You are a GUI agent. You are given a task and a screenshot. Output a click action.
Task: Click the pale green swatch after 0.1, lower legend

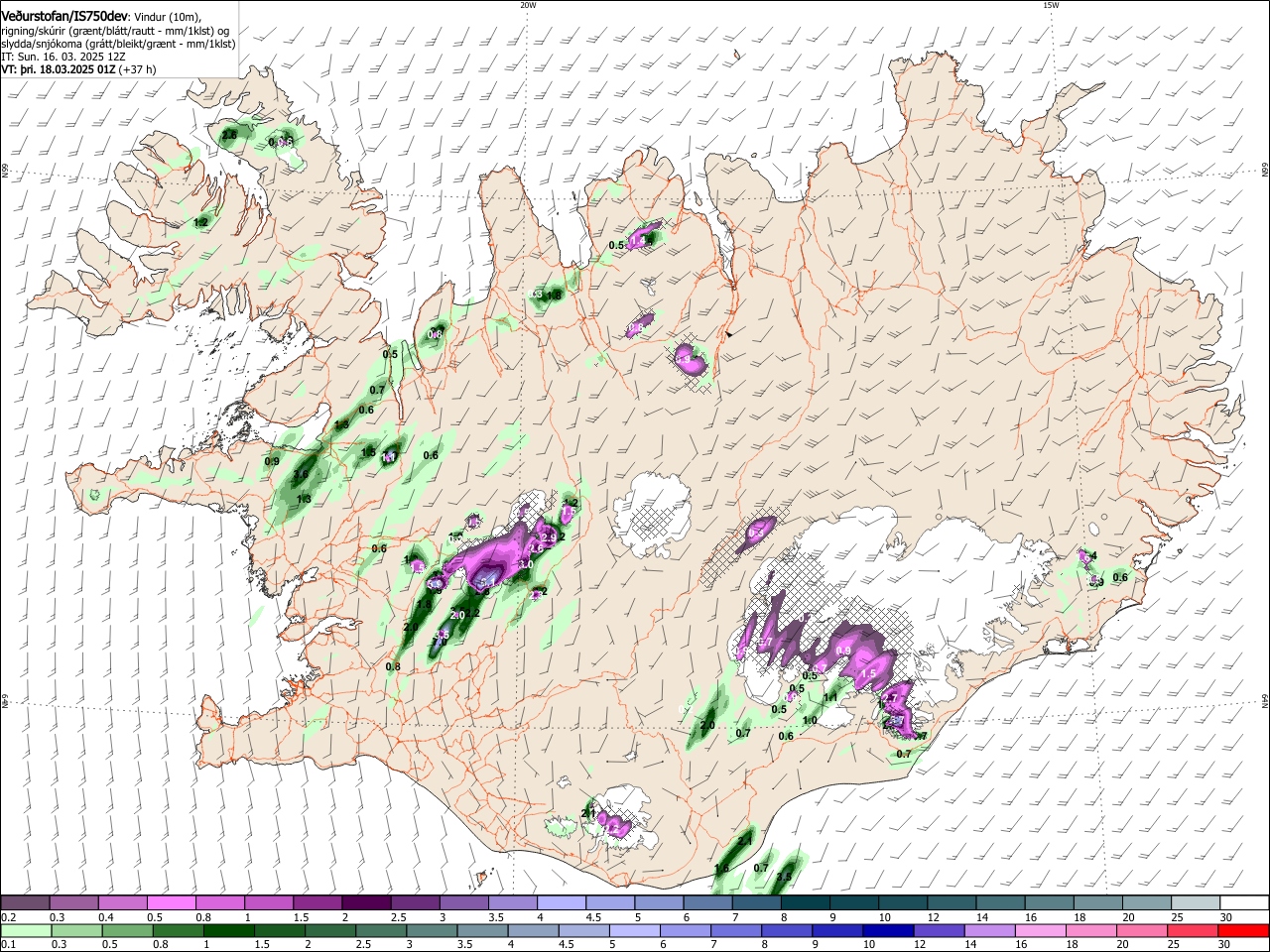(25, 930)
